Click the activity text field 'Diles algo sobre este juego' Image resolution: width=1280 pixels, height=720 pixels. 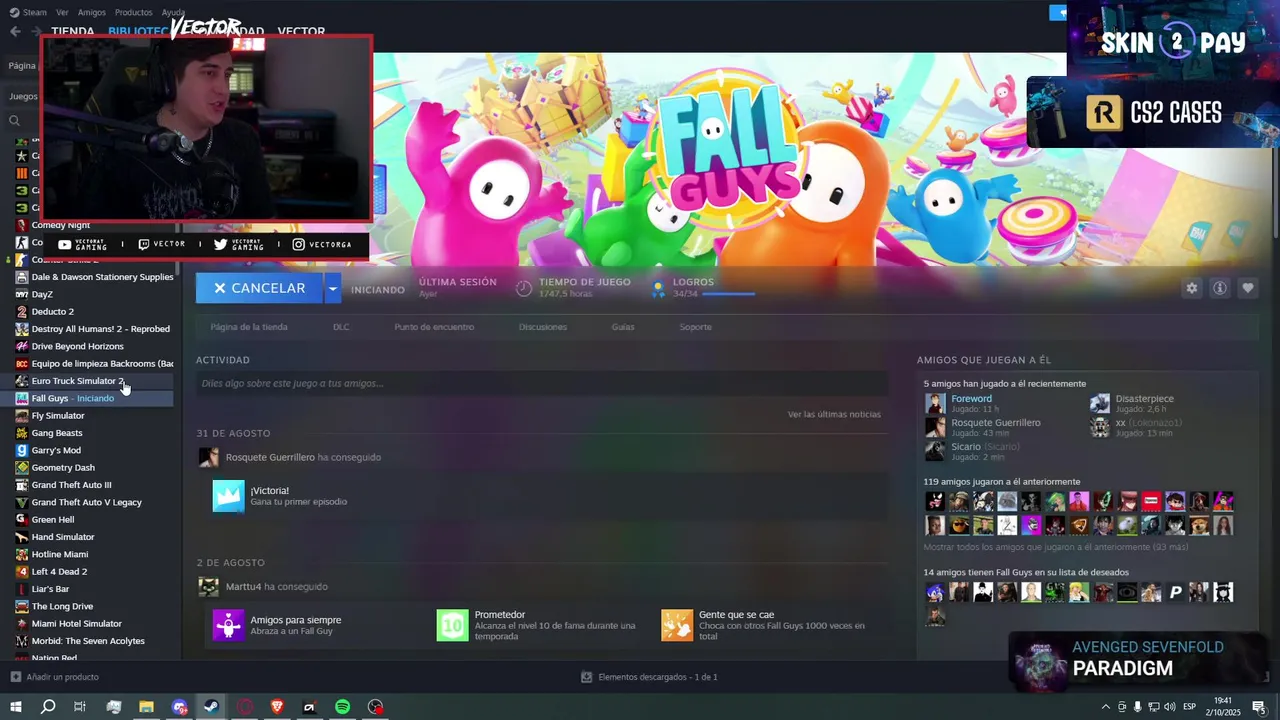542,383
